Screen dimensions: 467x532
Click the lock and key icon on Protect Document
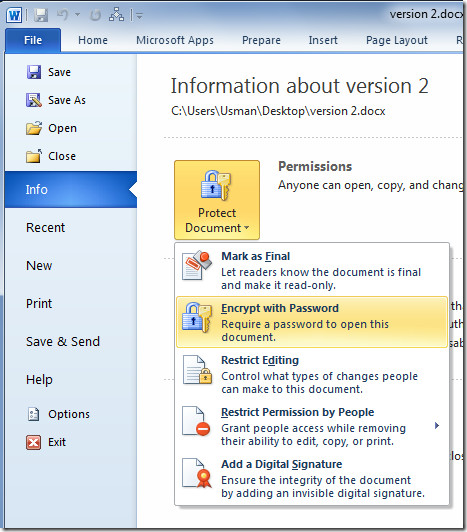point(216,185)
